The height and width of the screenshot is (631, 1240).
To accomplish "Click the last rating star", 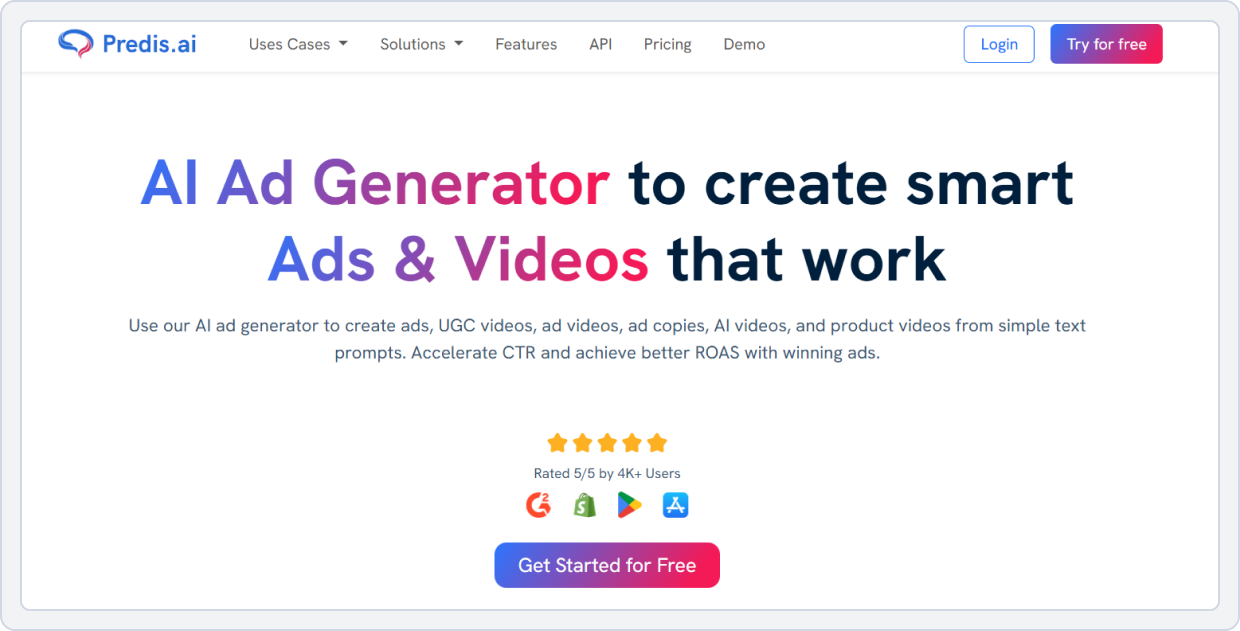I will point(656,442).
